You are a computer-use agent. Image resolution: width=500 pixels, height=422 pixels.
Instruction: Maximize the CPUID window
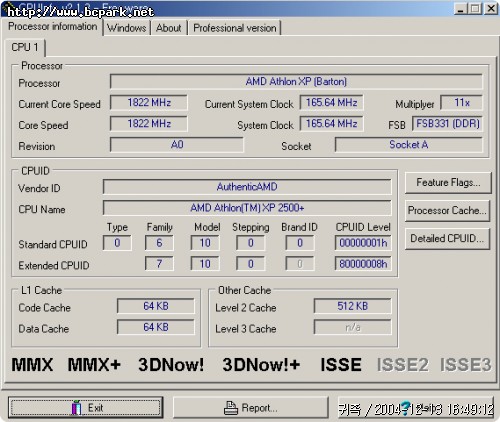coord(475,8)
